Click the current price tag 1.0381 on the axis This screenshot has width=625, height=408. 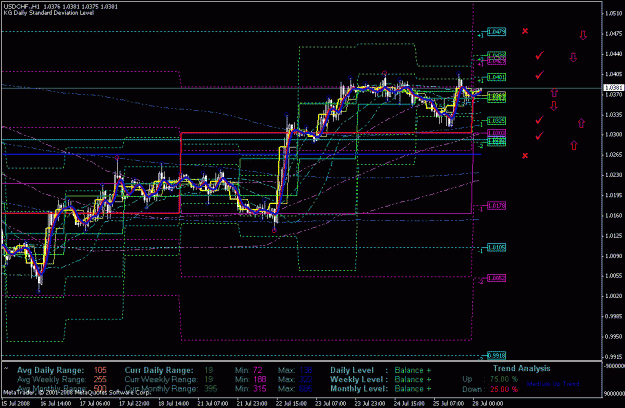point(614,88)
